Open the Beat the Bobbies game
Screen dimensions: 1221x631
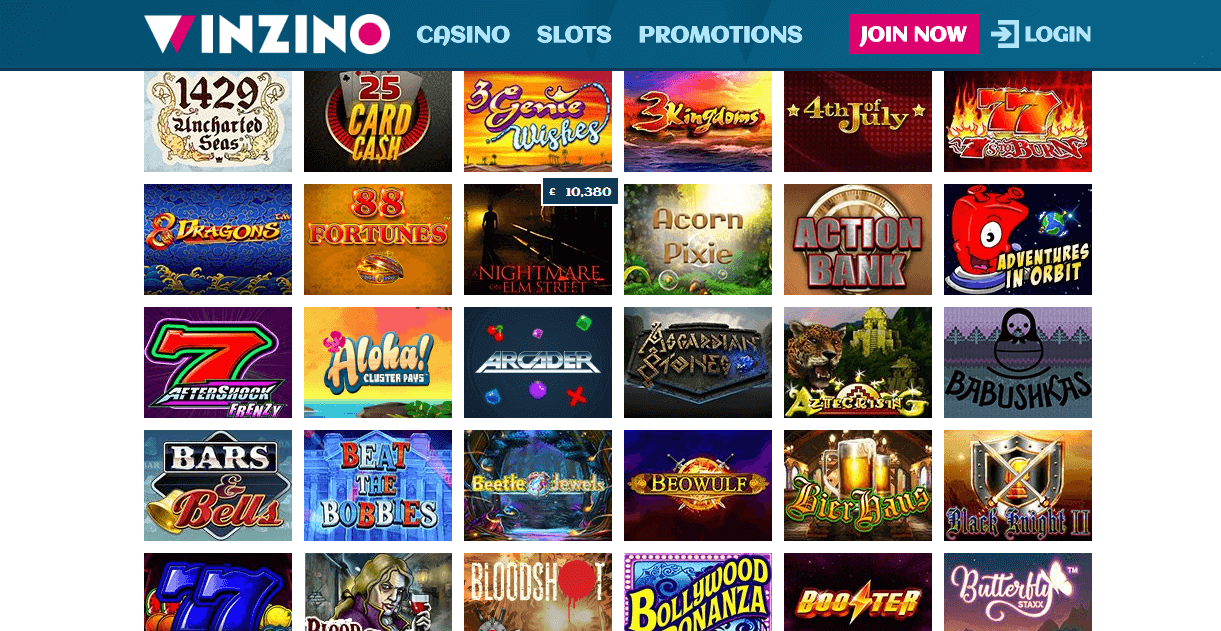pyautogui.click(x=378, y=486)
